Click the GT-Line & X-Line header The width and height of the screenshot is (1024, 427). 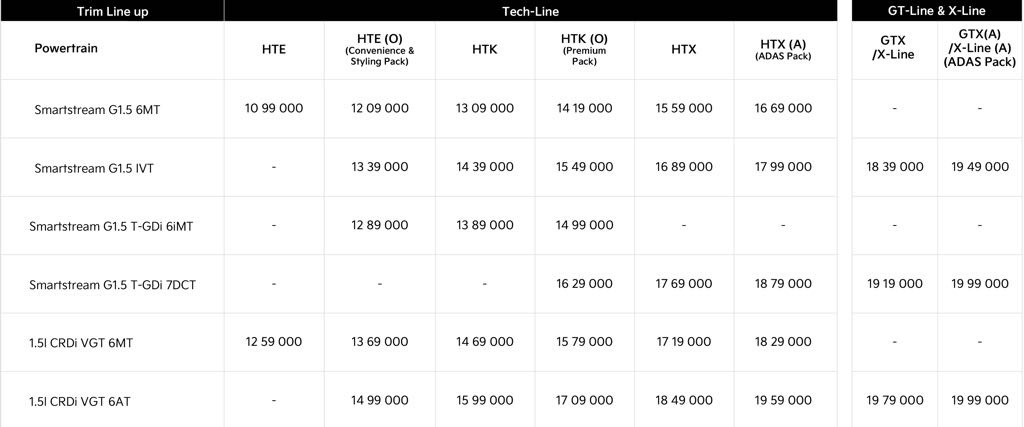point(937,10)
